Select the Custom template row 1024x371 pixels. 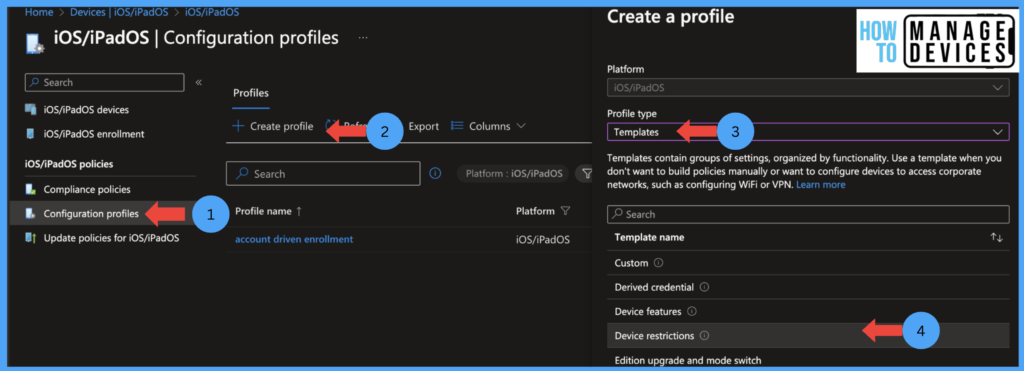coord(808,263)
